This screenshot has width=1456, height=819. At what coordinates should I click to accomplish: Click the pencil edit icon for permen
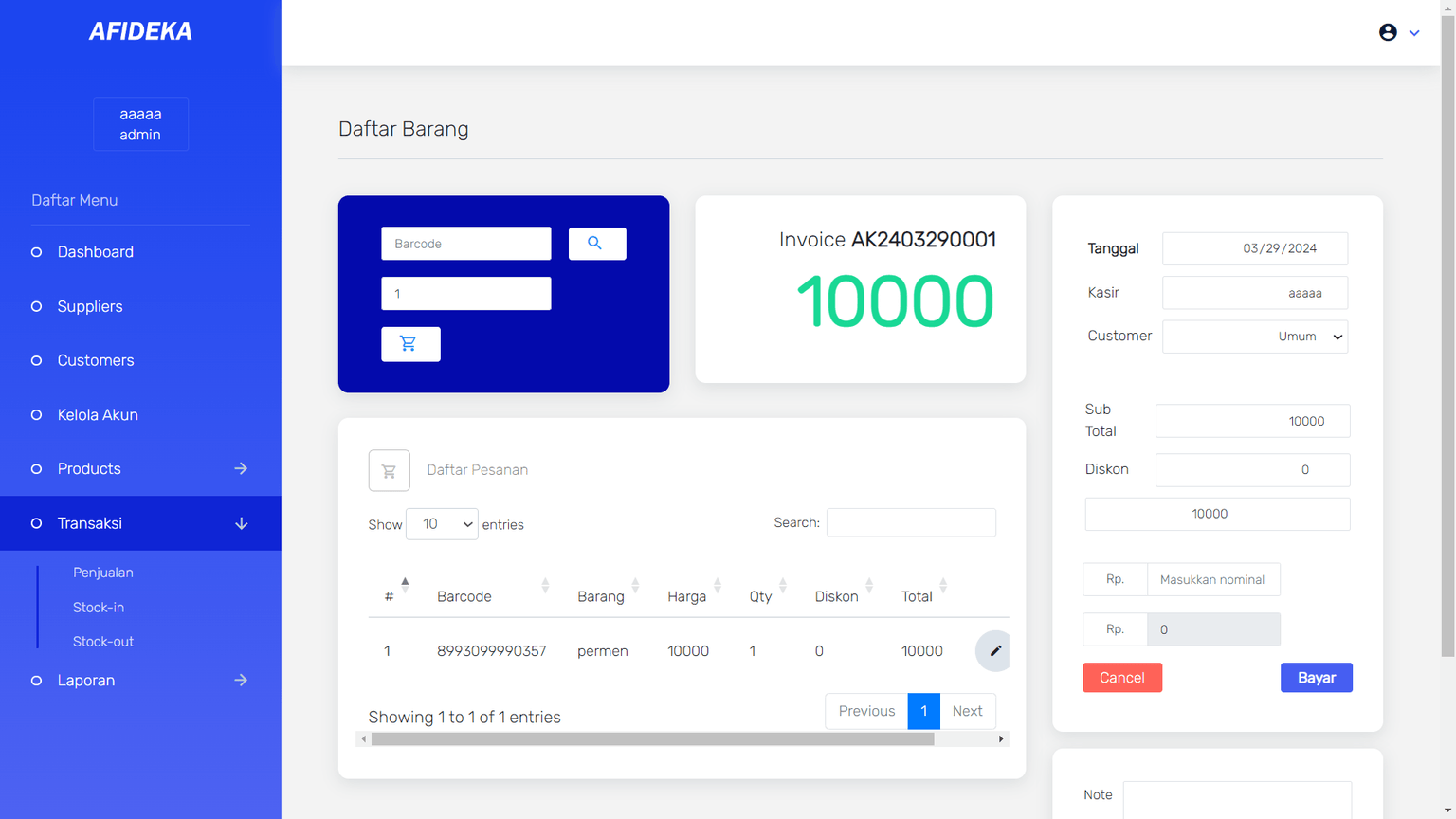click(x=994, y=651)
